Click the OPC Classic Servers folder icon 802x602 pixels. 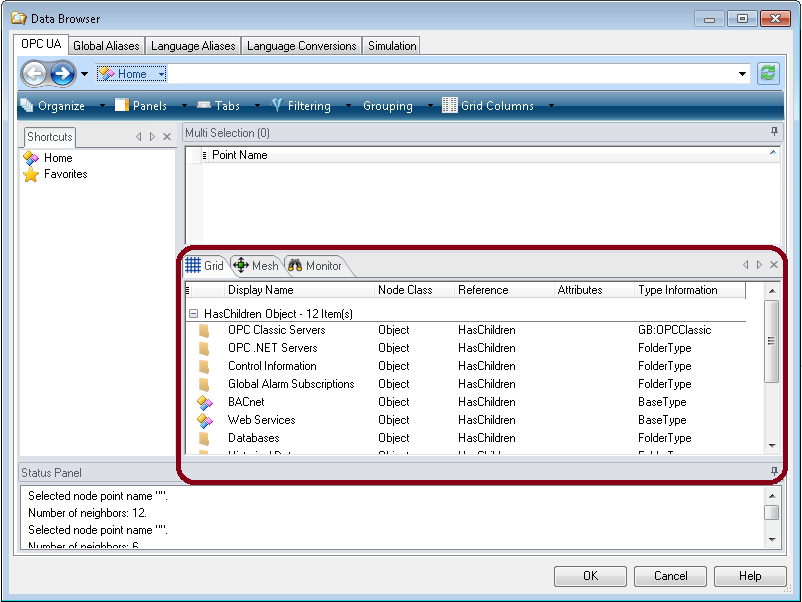[x=204, y=330]
